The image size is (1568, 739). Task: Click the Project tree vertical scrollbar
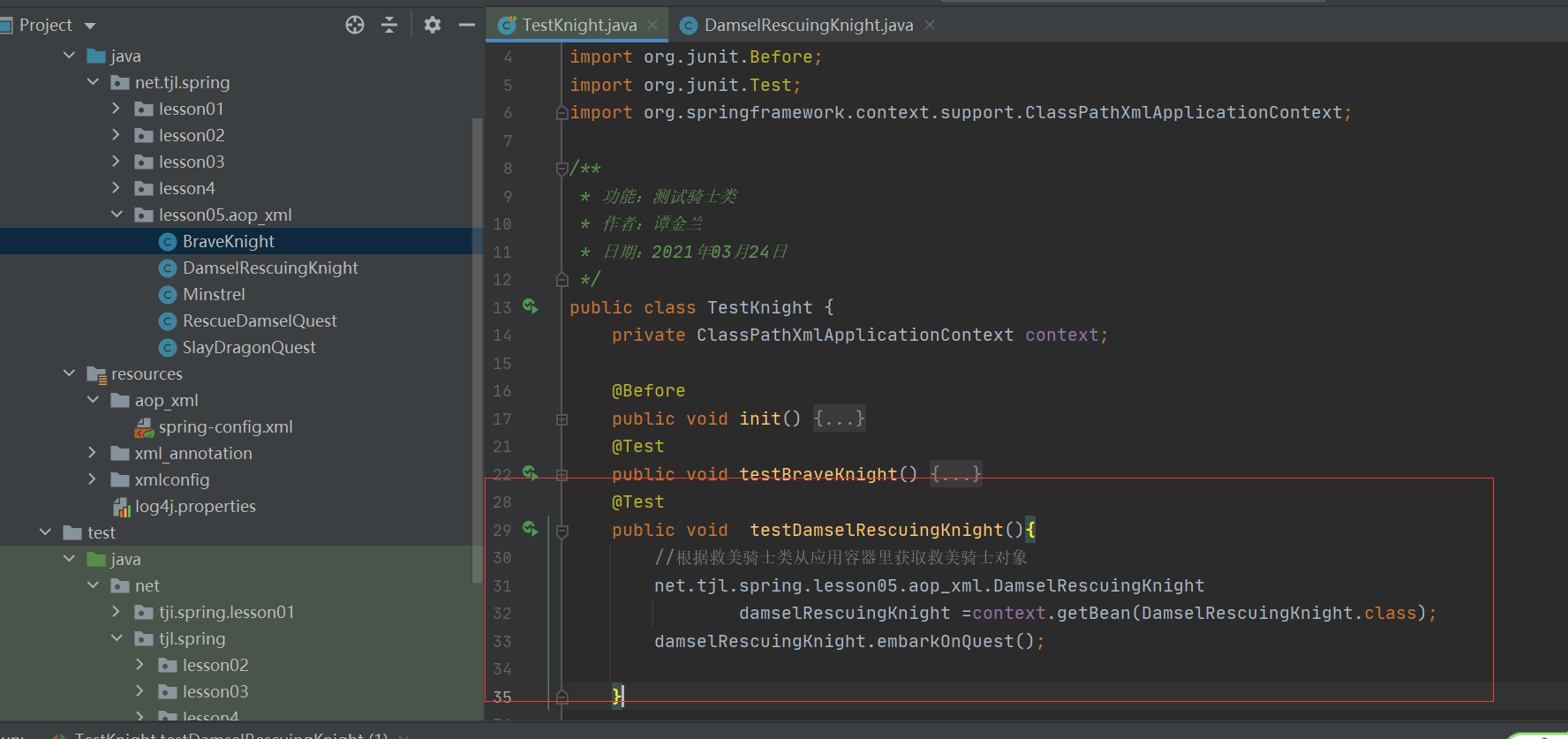pyautogui.click(x=478, y=350)
